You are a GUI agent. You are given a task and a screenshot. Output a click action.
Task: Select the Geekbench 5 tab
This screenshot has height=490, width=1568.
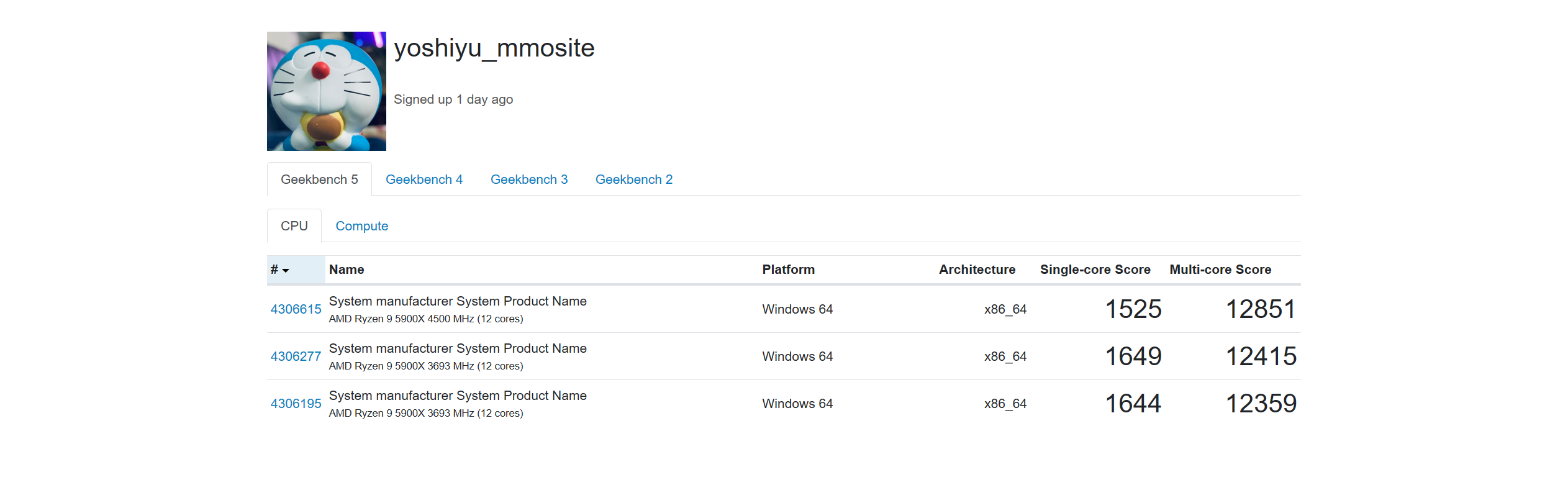coord(319,179)
